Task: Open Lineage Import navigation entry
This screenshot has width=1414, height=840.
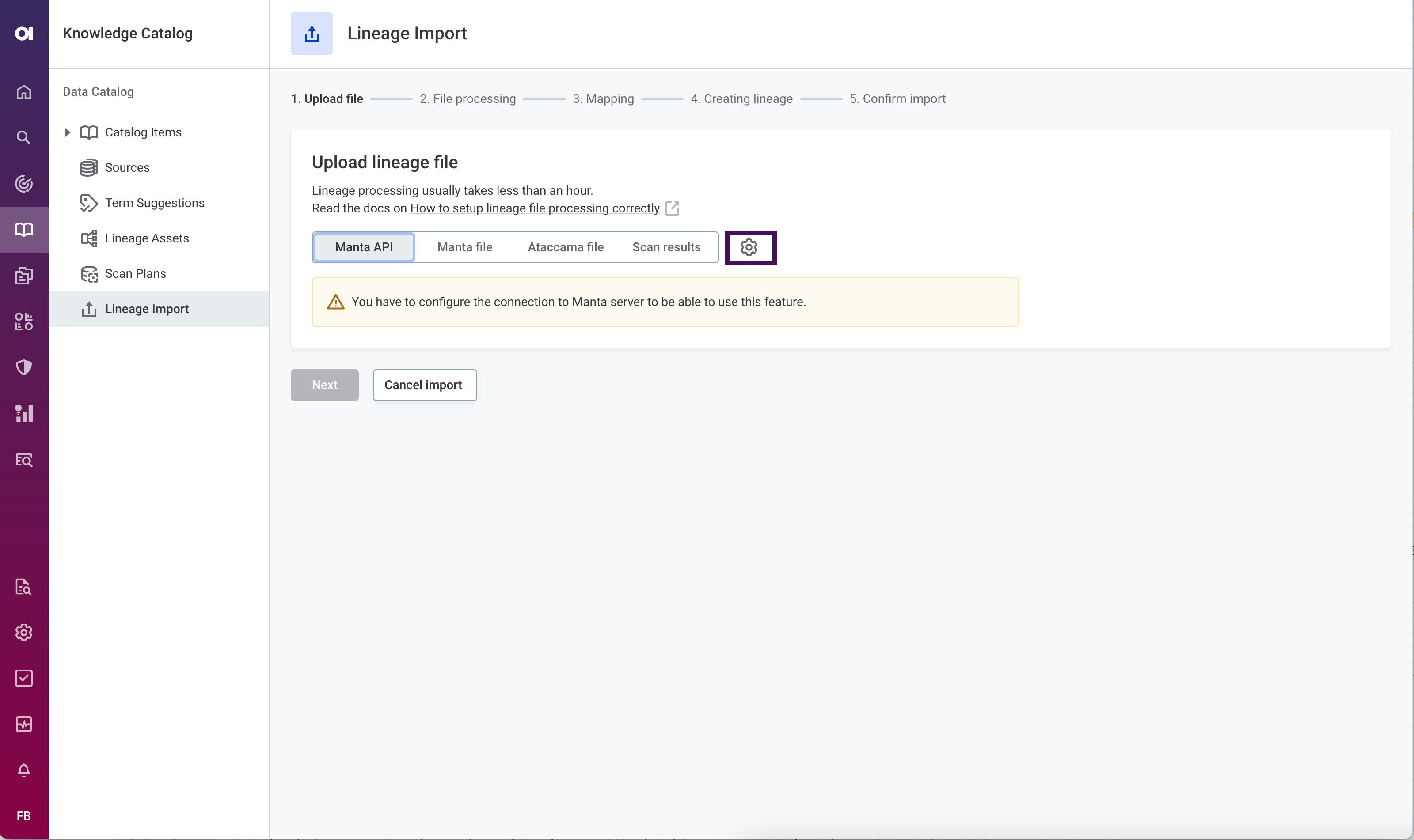Action: pos(147,309)
